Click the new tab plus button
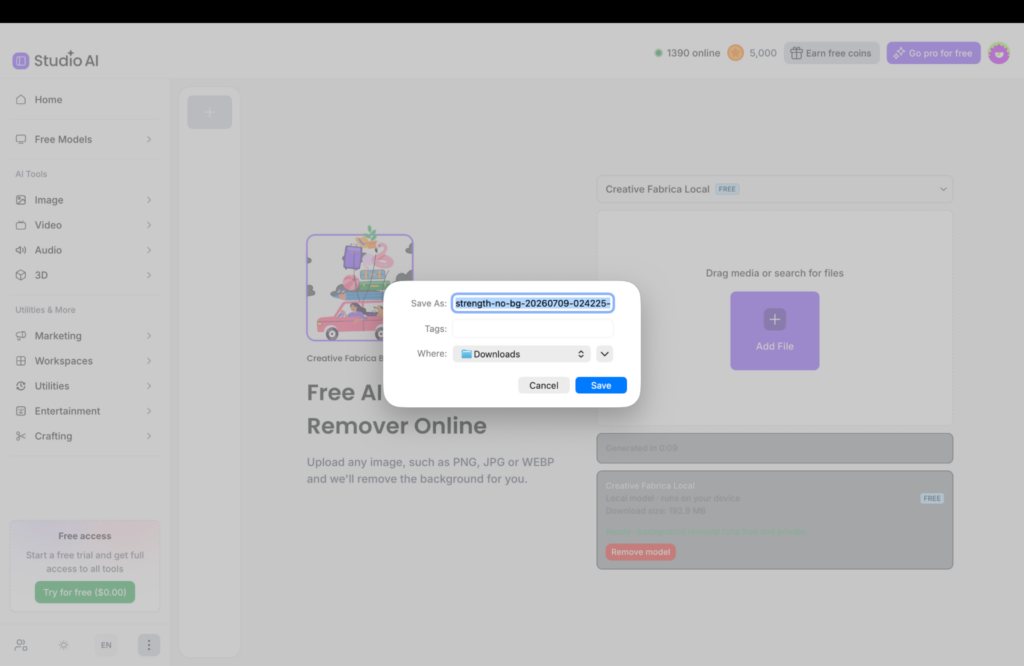1024x666 pixels. pos(210,112)
